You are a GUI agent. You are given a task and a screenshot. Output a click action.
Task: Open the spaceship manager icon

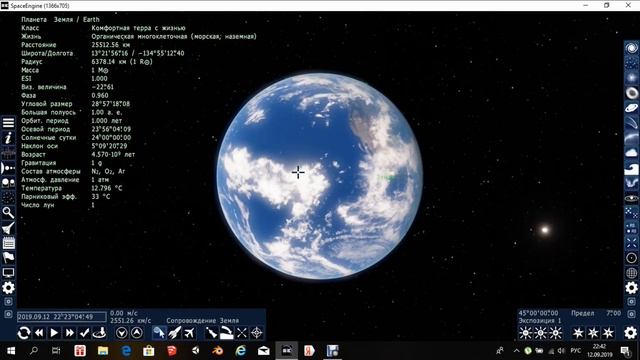(x=8, y=228)
